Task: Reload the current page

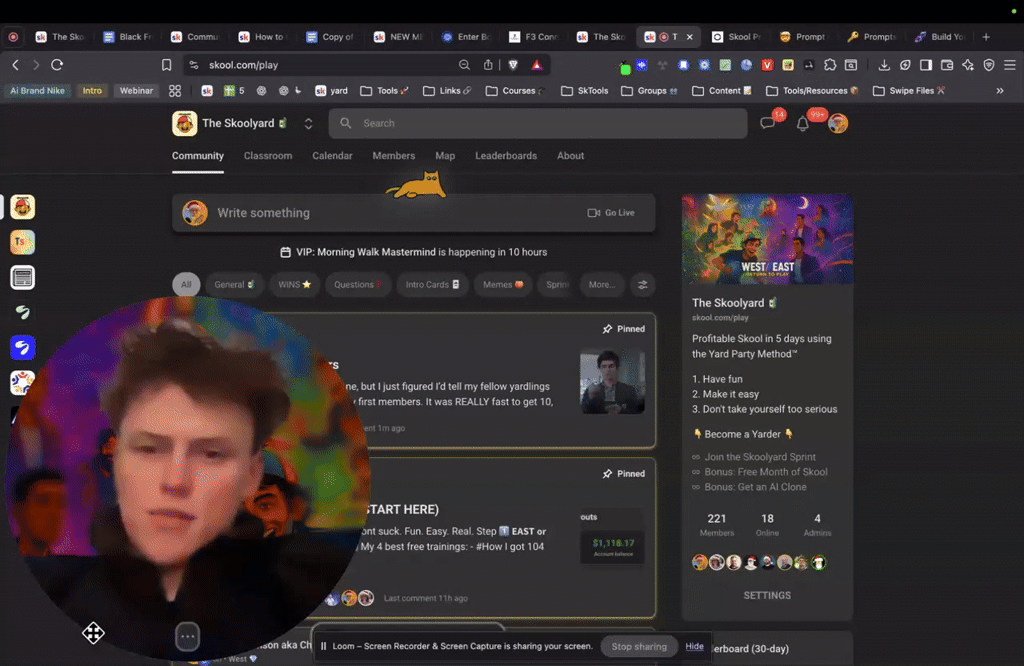Action: [x=57, y=65]
